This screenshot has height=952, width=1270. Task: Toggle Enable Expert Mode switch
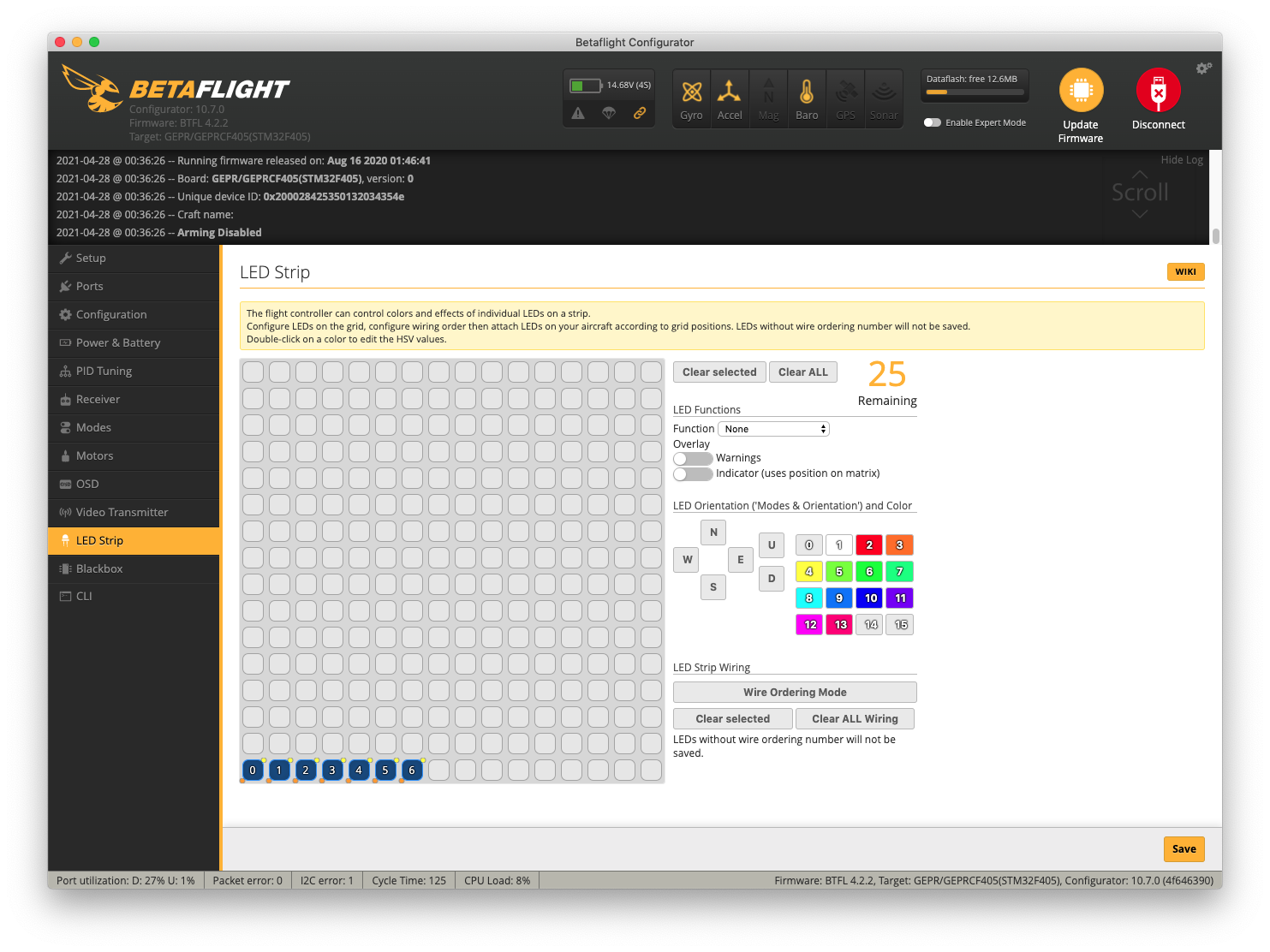tap(933, 122)
